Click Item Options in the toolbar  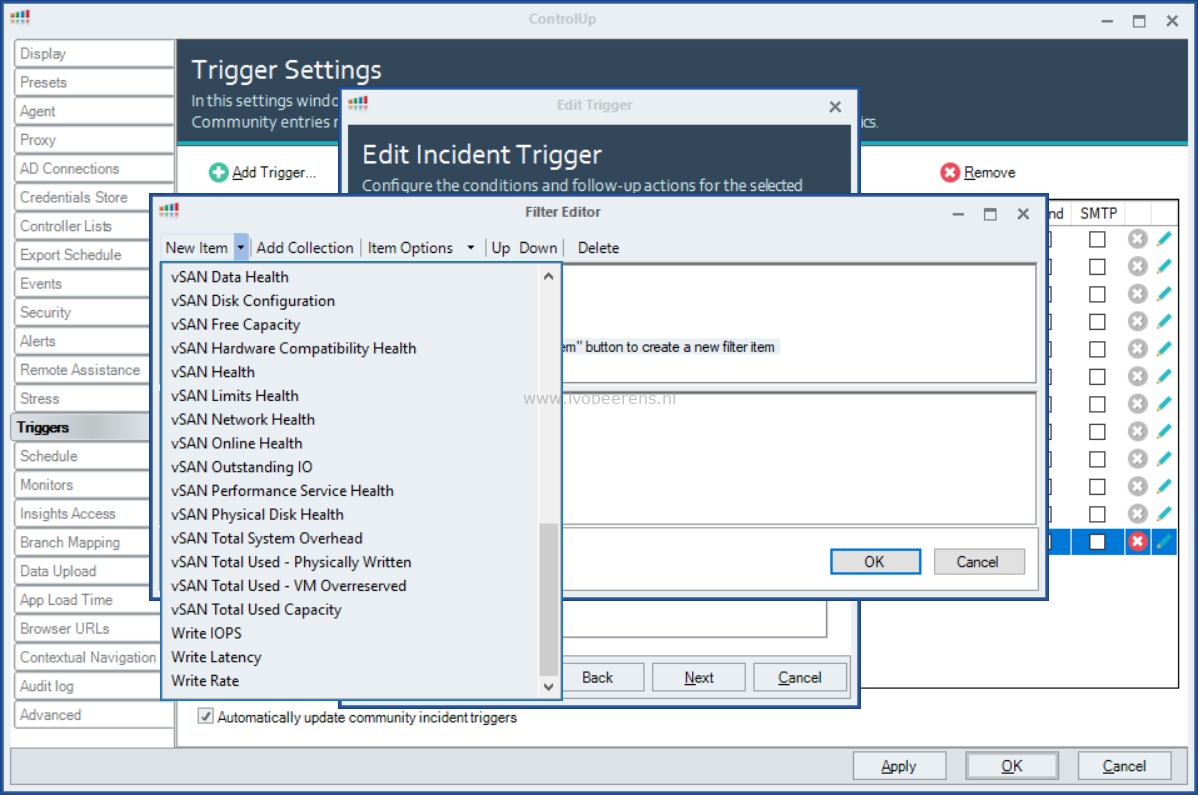click(x=410, y=247)
